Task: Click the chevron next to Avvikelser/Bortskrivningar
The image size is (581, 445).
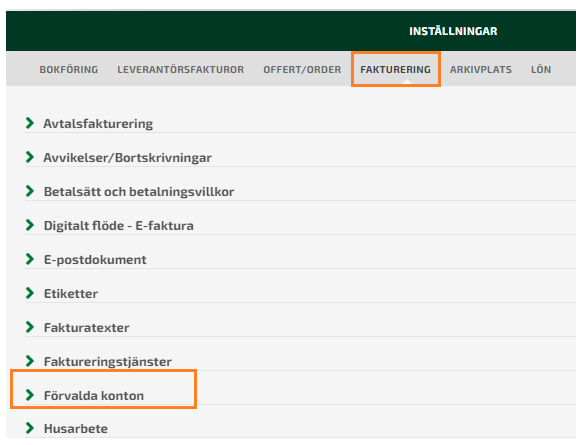Action: (30, 157)
